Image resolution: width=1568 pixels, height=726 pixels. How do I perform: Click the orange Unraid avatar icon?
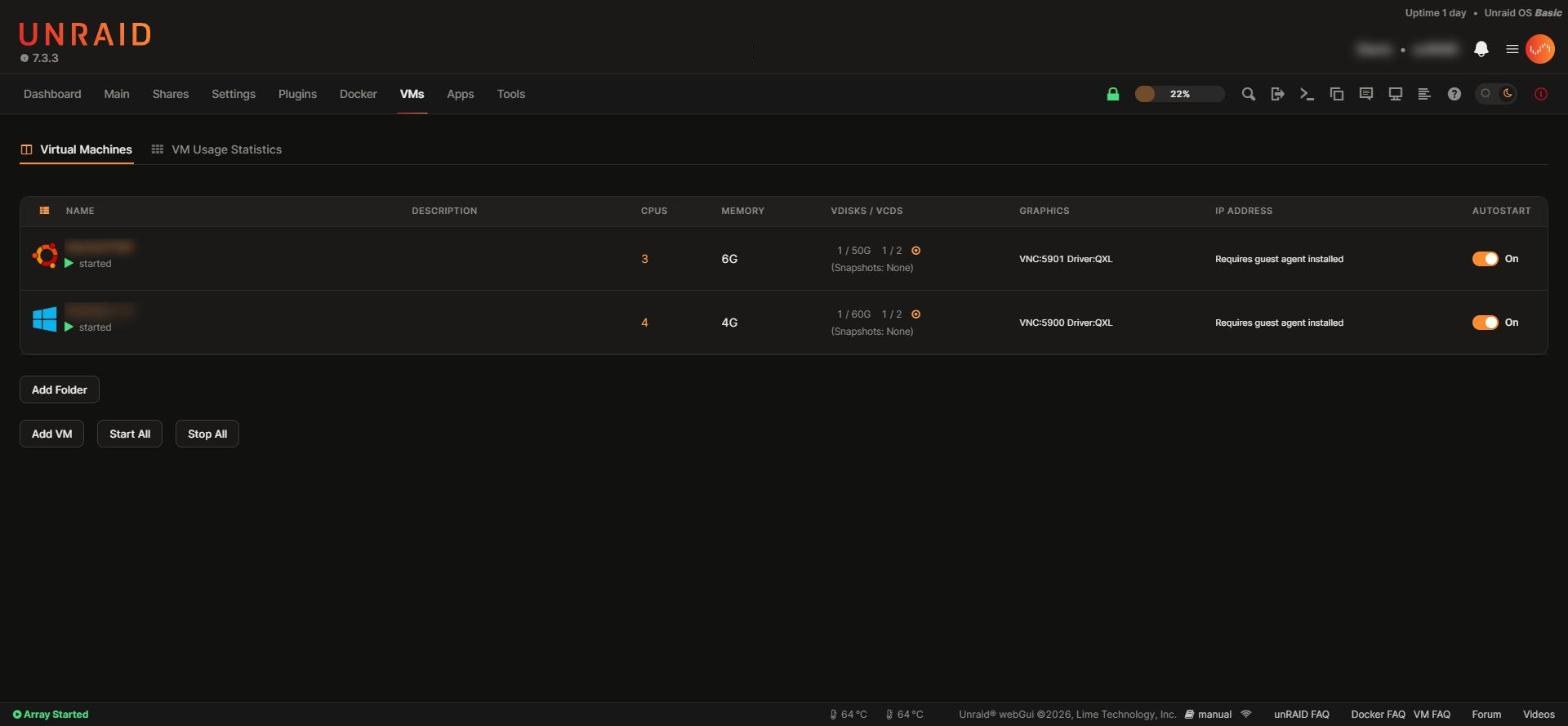pyautogui.click(x=1540, y=49)
